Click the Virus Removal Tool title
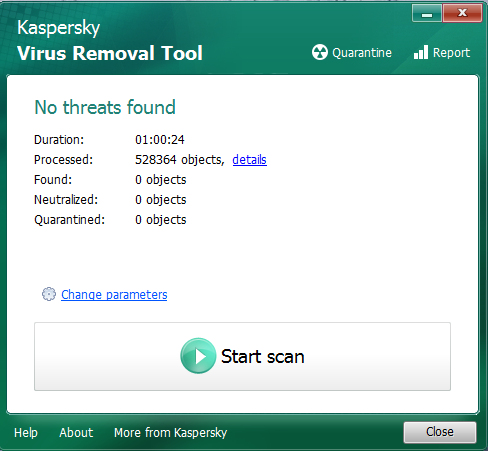 pos(110,53)
